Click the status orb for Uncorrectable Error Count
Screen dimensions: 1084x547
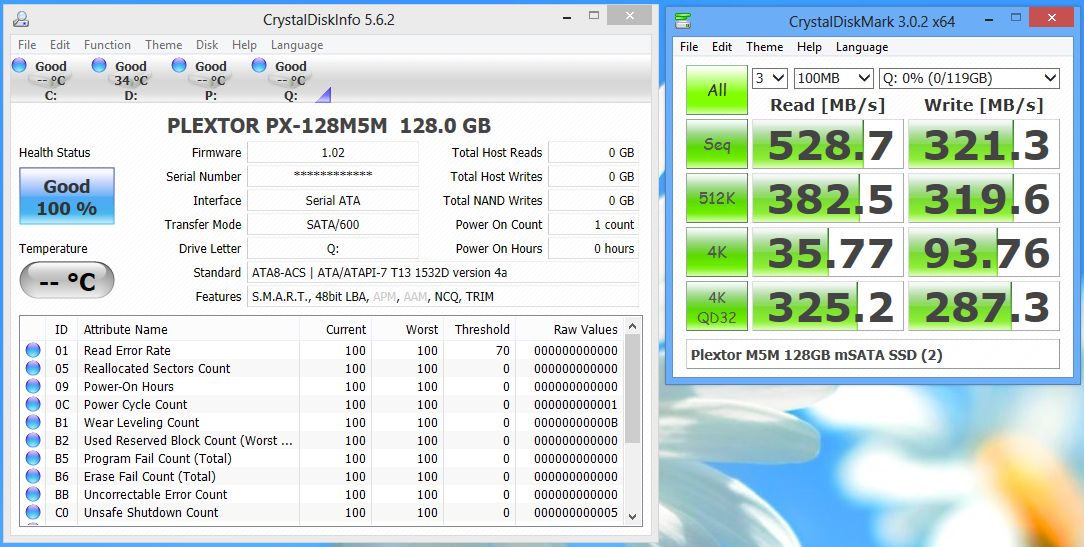33,494
